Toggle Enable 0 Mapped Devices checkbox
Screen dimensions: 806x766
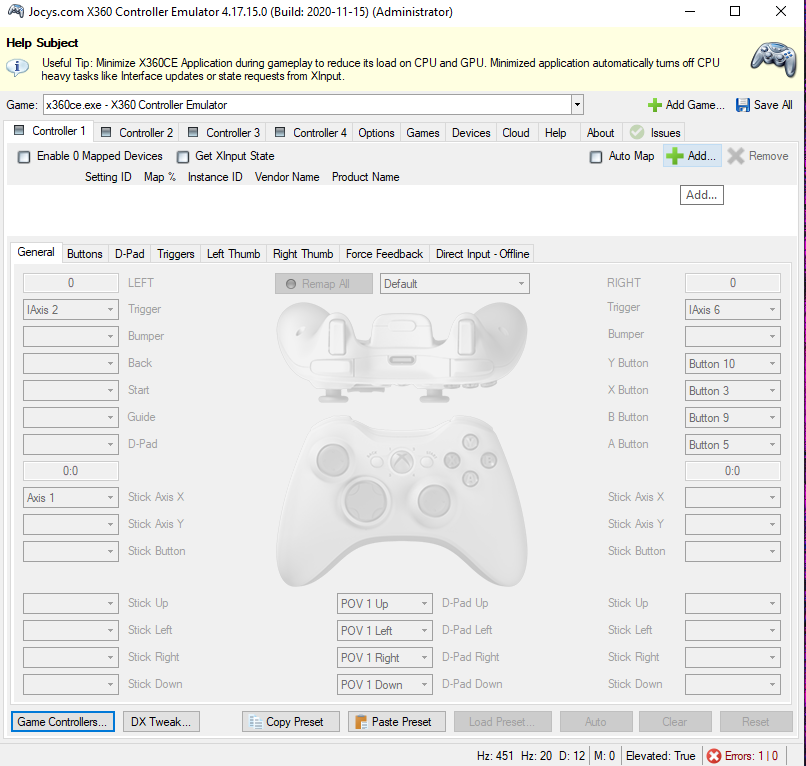pyautogui.click(x=24, y=157)
